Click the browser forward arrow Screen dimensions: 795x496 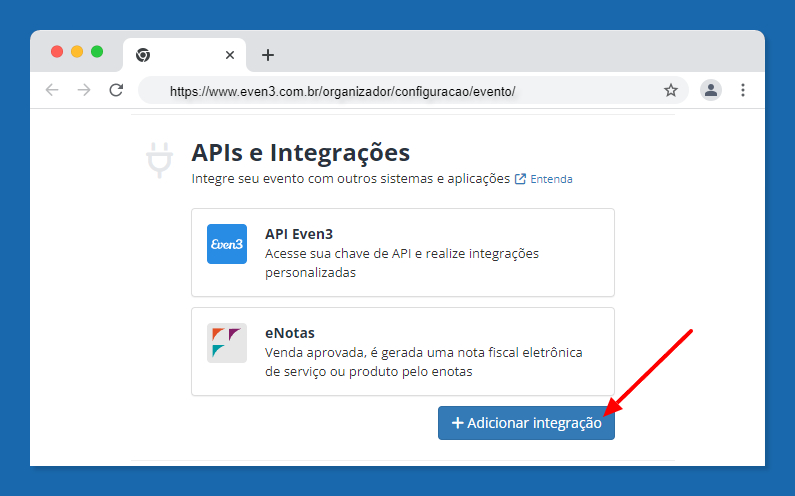(84, 90)
